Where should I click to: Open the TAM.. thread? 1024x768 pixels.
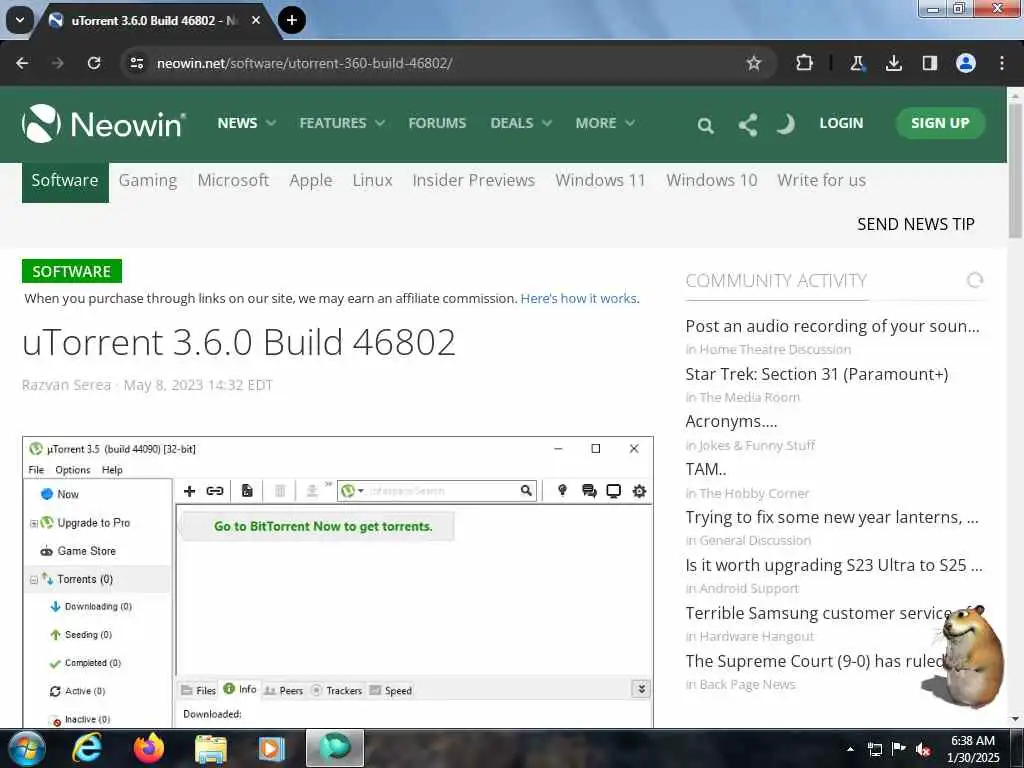click(x=706, y=470)
